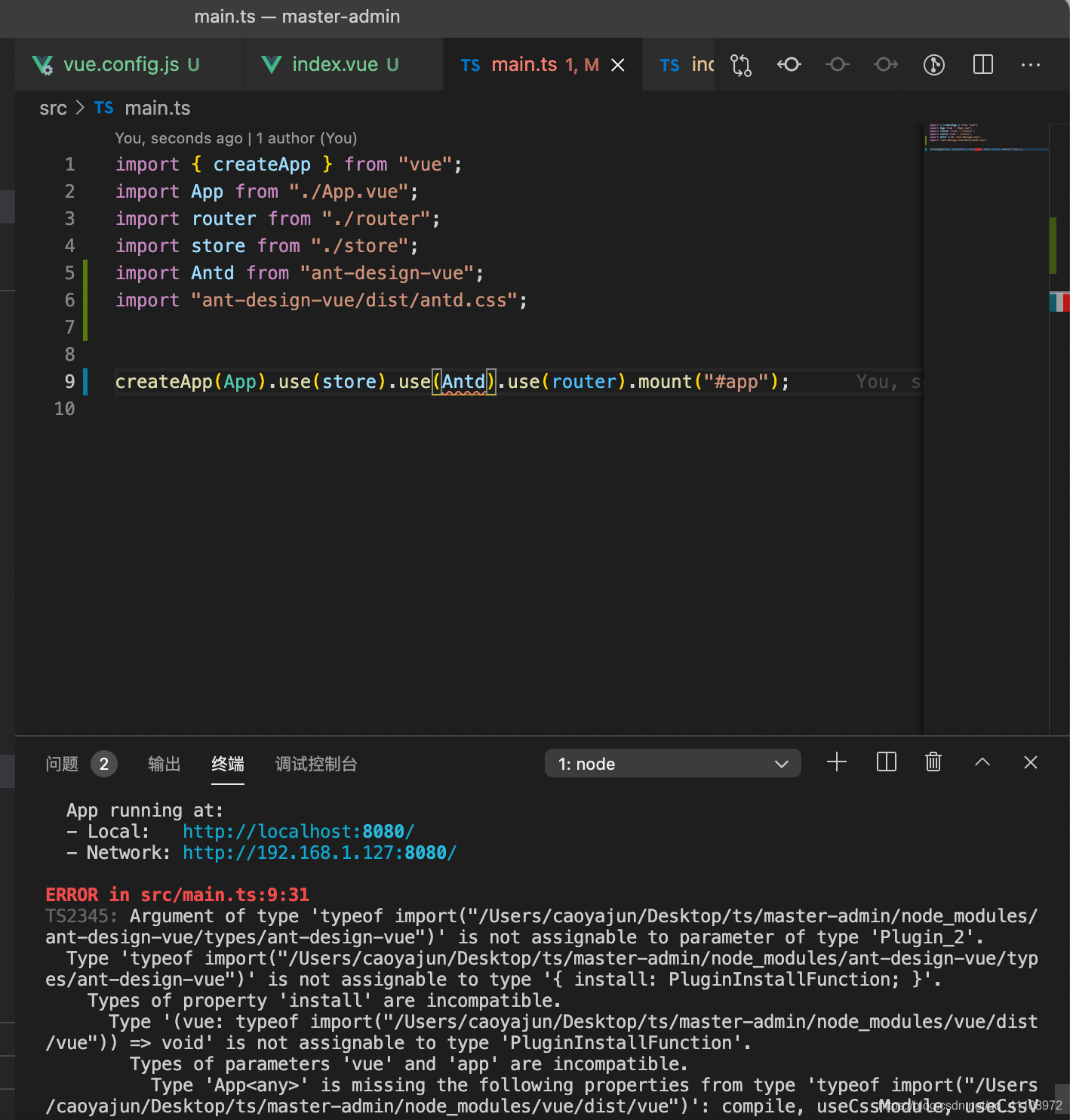
Task: Click the src/main.ts:9:31 error location
Action: 225,894
